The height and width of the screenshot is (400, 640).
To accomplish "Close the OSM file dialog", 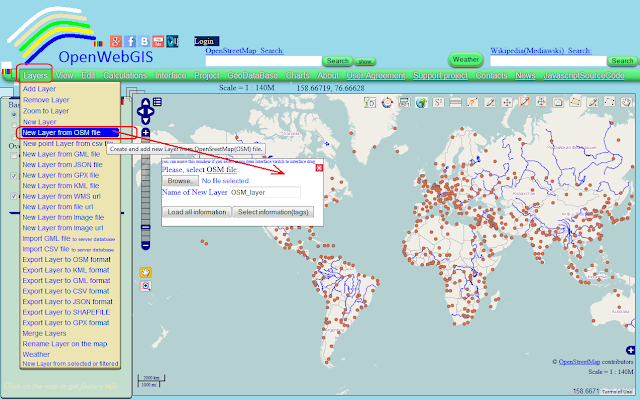I will (x=319, y=168).
